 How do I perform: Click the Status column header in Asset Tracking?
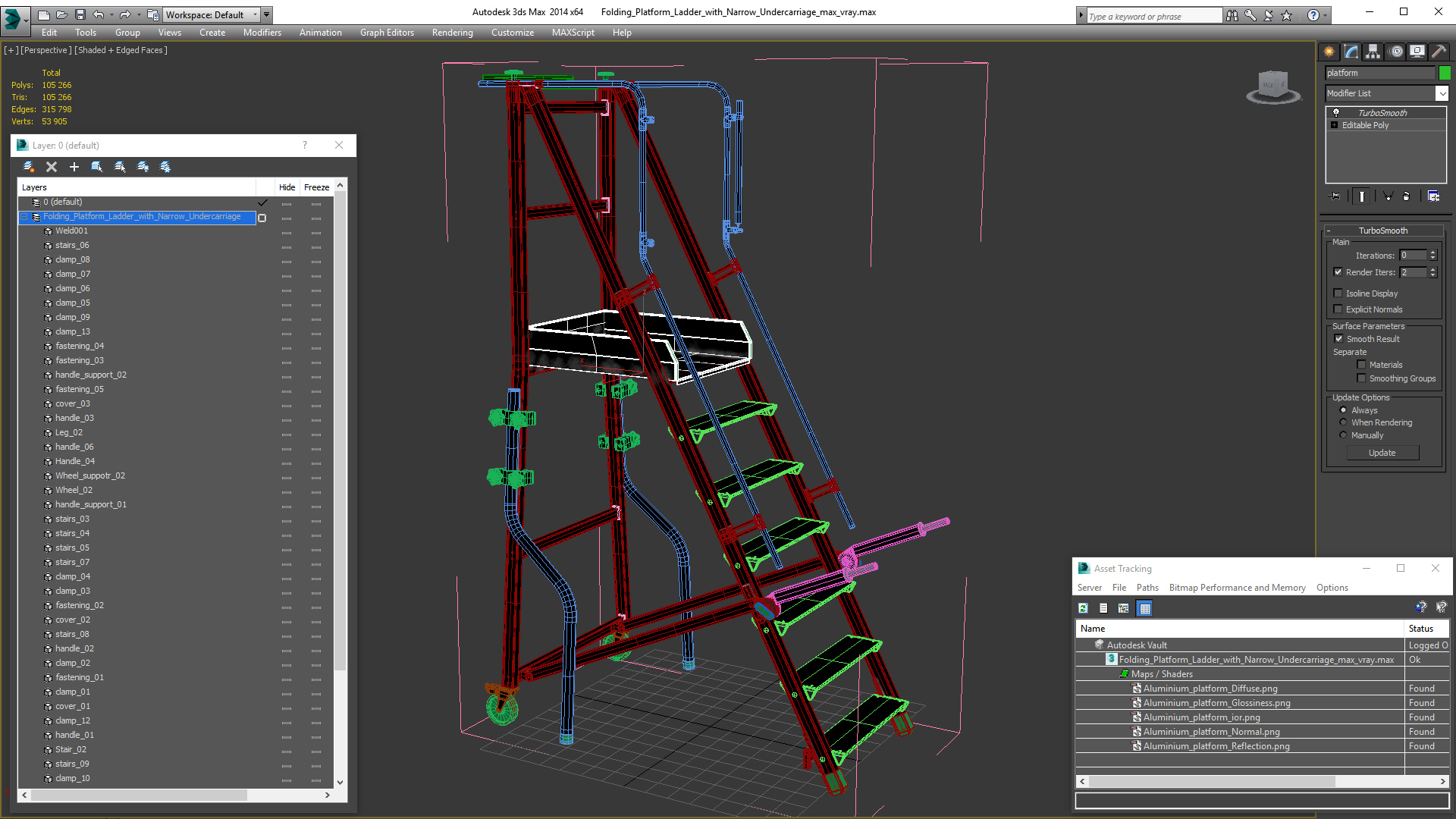[1426, 629]
